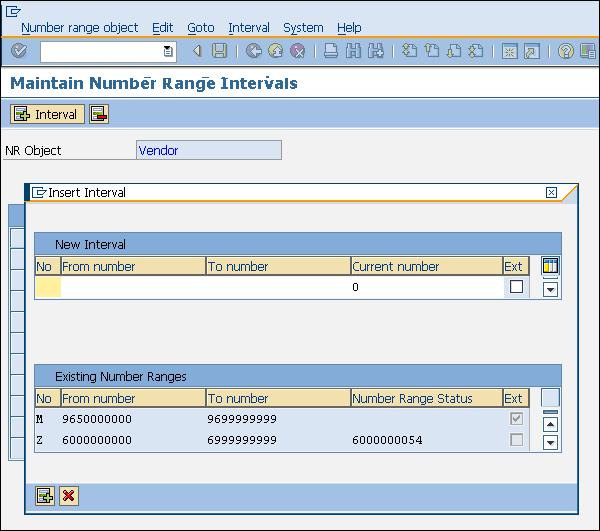Click the From number field in New Interval
Viewport: 600px width, 531px height.
point(133,287)
